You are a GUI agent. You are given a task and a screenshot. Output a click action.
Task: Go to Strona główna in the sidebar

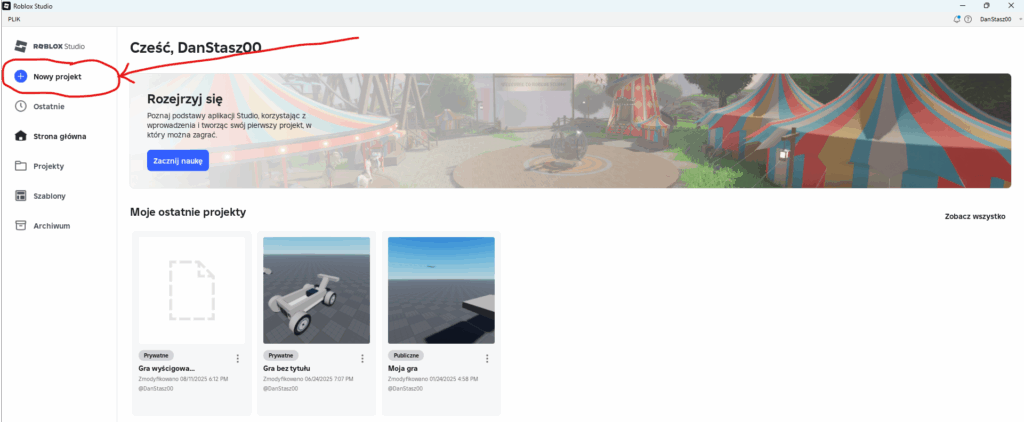pos(59,137)
